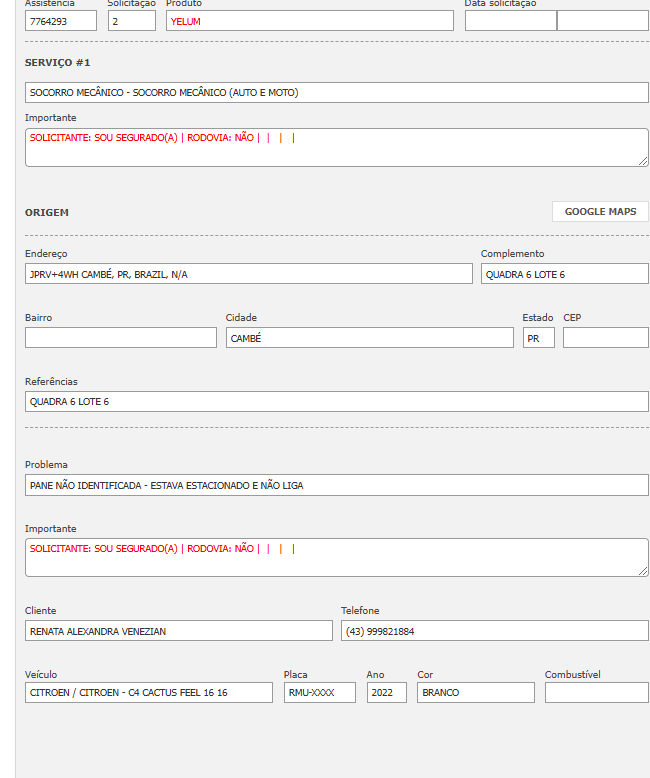Click the Endereço field with JPRV+4WH Cambé
Image resolution: width=650 pixels, height=778 pixels.
pyautogui.click(x=249, y=274)
